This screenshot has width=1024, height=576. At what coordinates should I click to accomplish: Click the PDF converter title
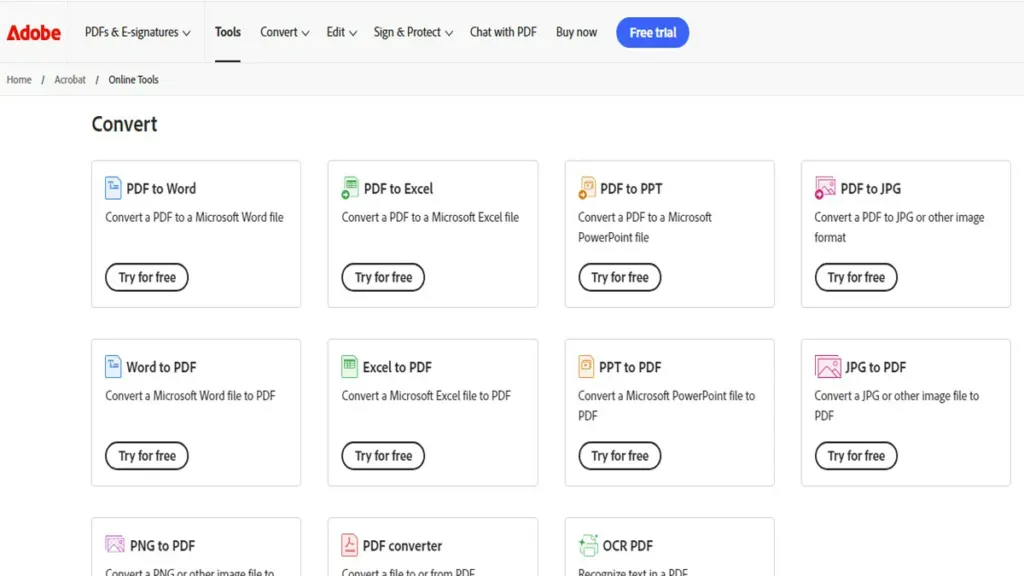[402, 545]
